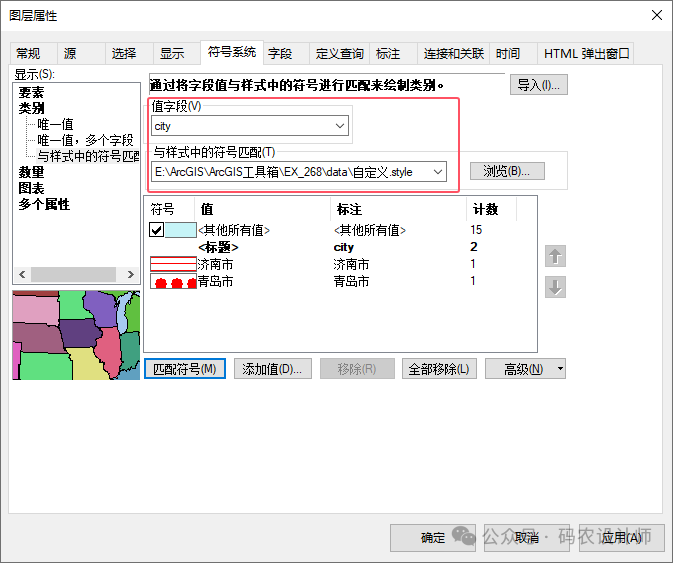Select 唯一值 in the display tree

[55, 124]
